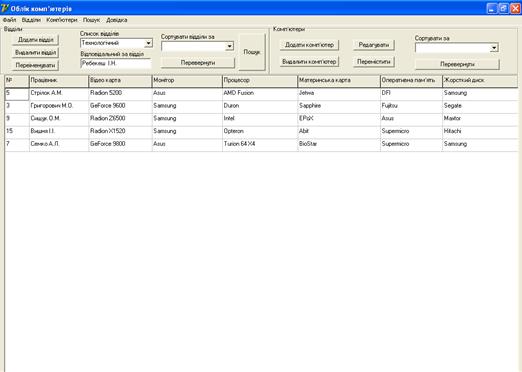Click the Додати відділ button
Image resolution: width=522 pixels, height=372 pixels.
click(x=35, y=40)
